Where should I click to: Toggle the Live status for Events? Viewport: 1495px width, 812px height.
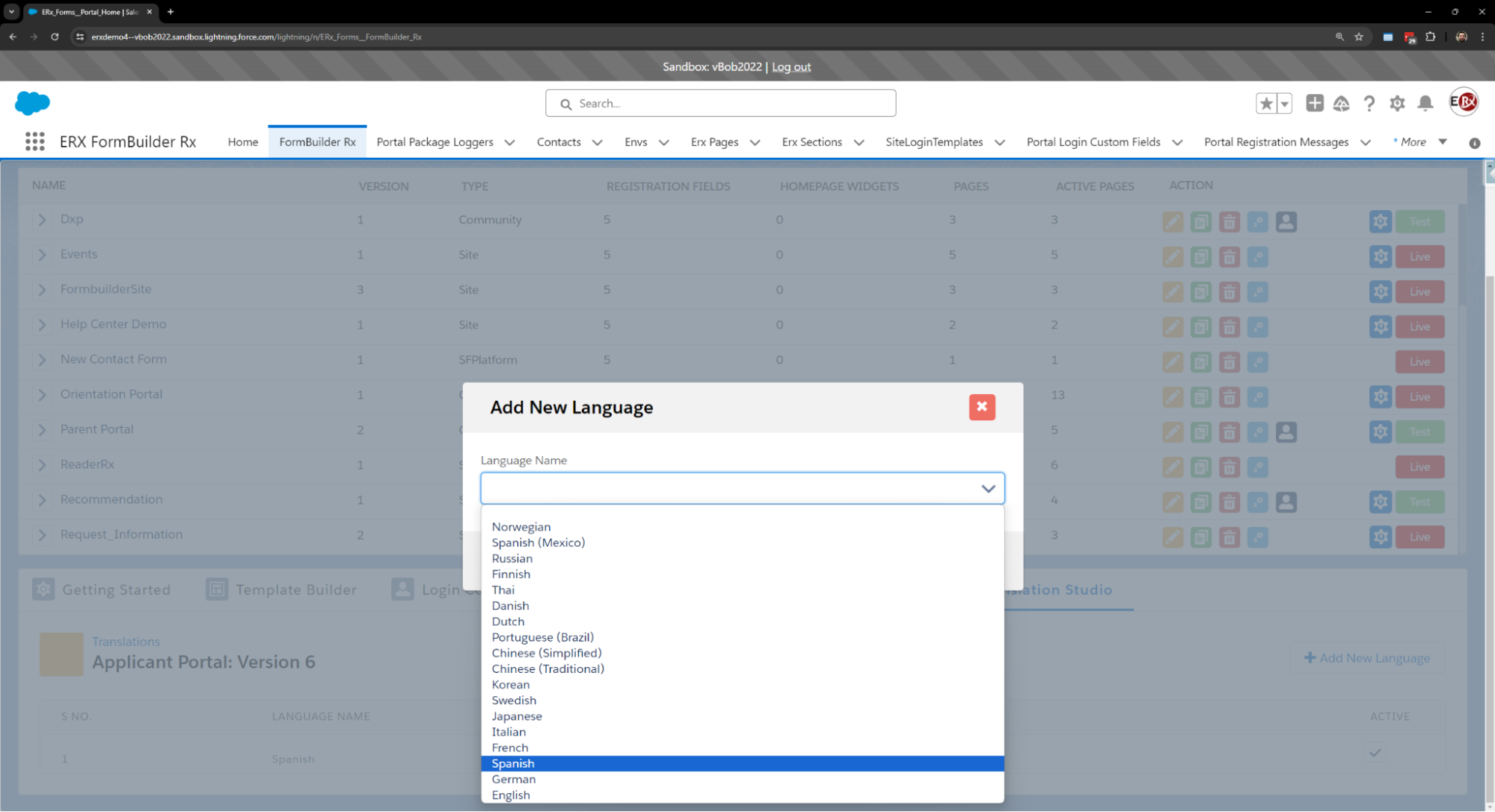click(1419, 256)
